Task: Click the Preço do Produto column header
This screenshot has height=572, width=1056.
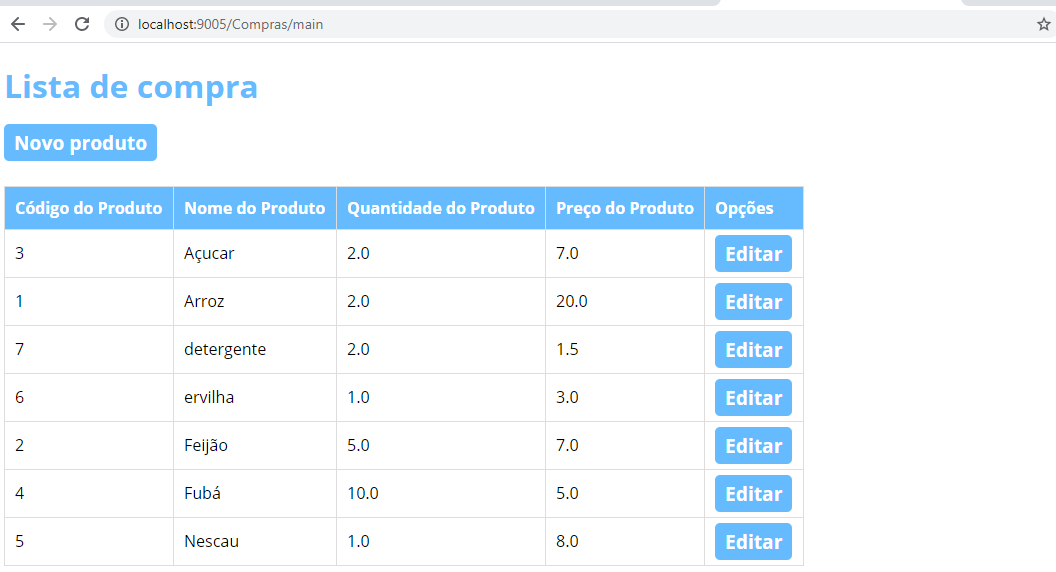Action: 625,208
